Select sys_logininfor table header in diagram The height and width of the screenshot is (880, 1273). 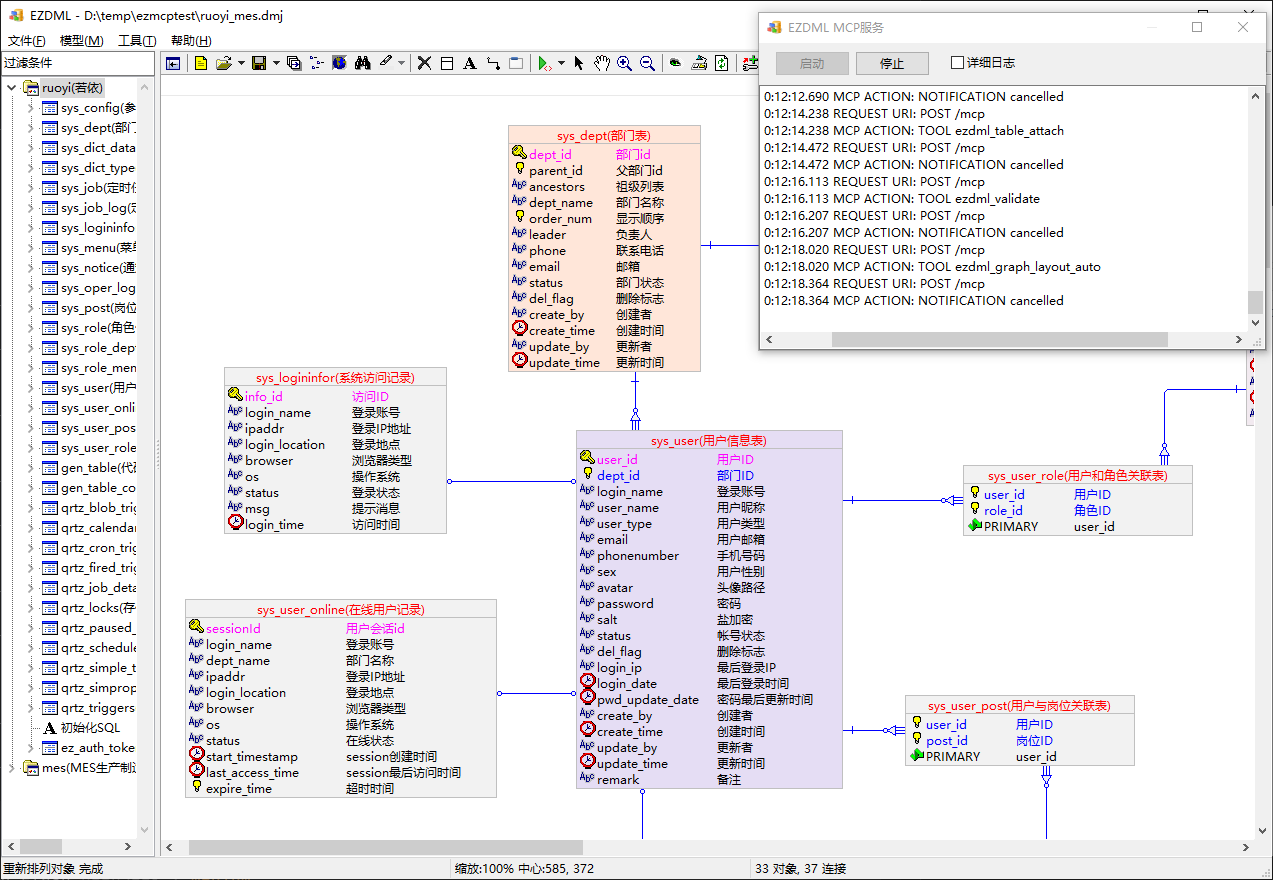point(335,378)
